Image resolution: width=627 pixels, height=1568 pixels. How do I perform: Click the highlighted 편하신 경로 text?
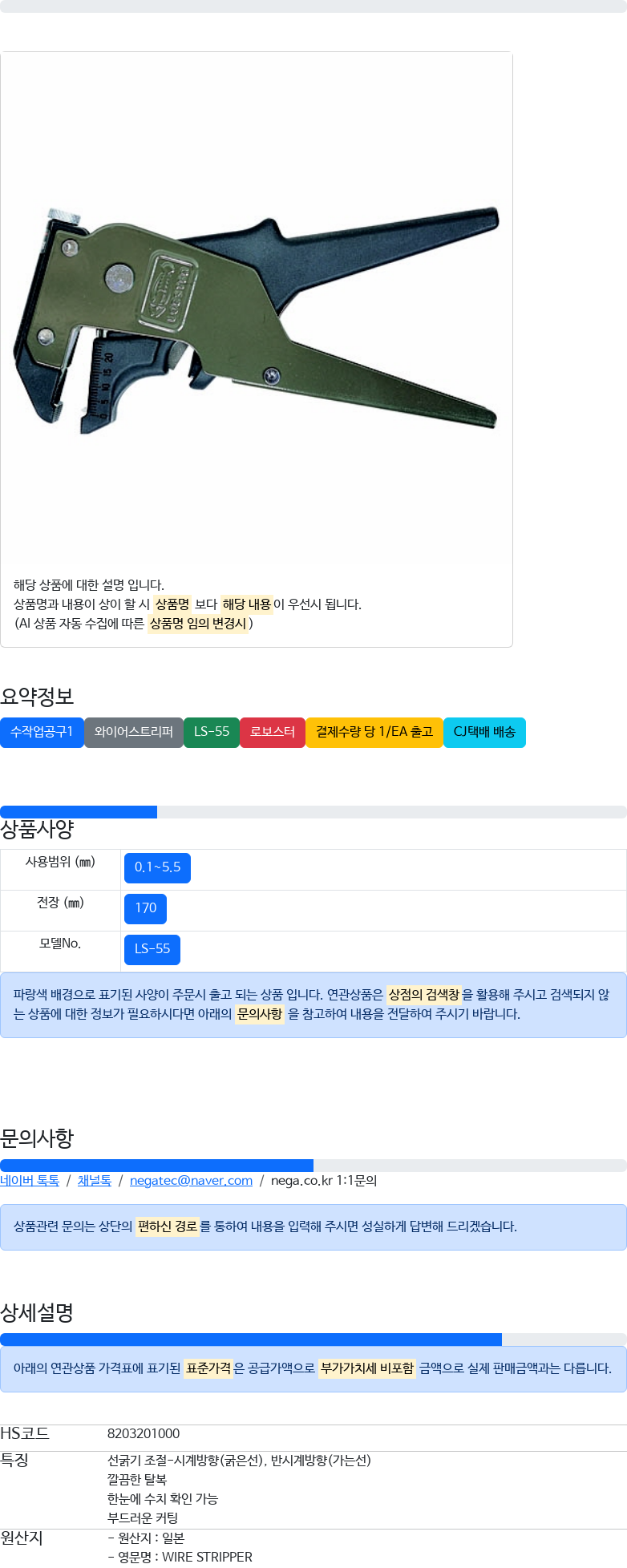(168, 1227)
